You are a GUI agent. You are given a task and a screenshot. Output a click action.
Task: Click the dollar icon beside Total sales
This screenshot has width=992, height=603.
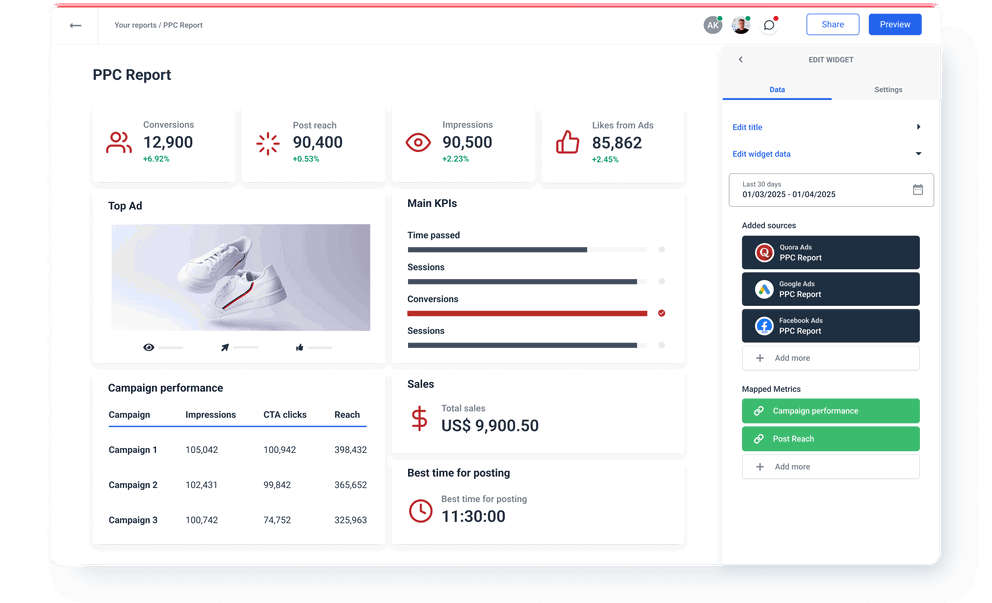point(419,415)
